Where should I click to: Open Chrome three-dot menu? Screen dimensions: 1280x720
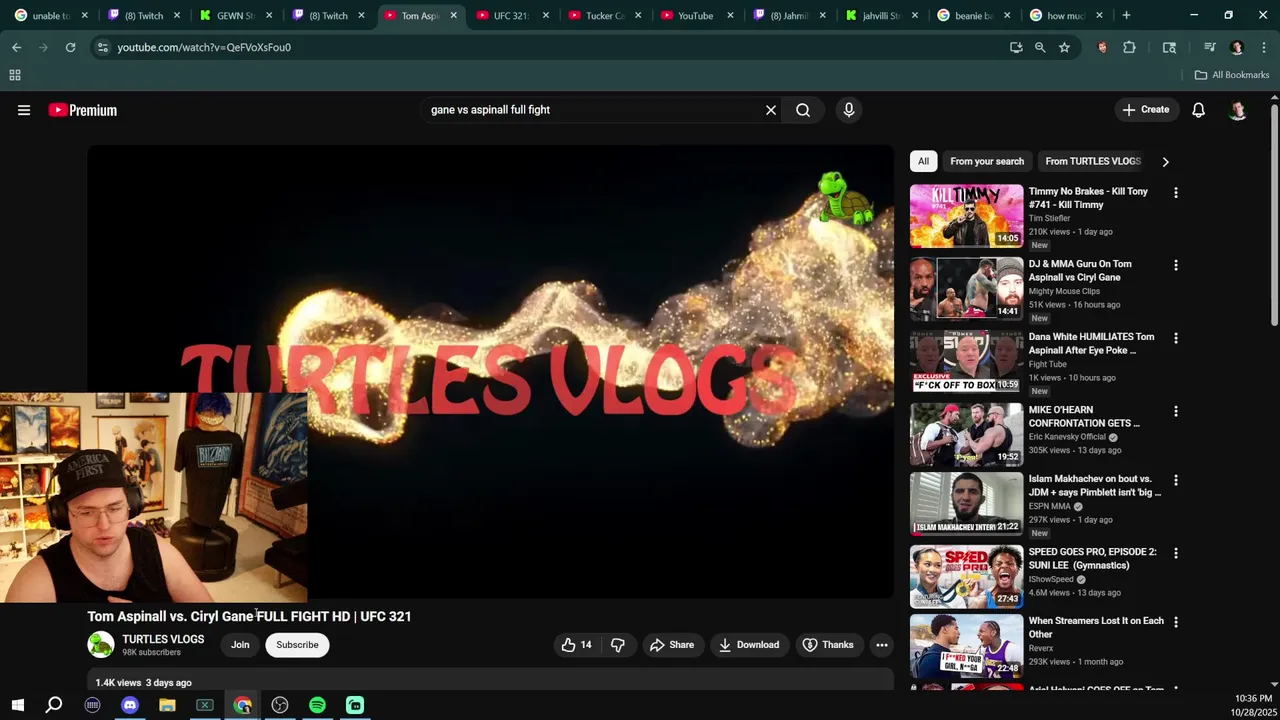pyautogui.click(x=1264, y=47)
